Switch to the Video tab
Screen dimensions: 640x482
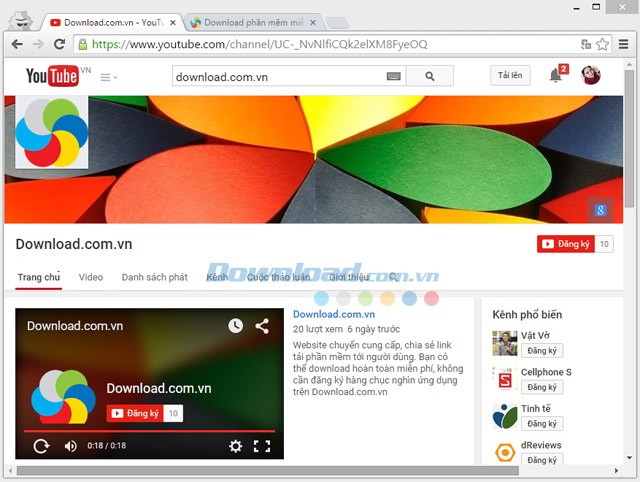(x=91, y=277)
